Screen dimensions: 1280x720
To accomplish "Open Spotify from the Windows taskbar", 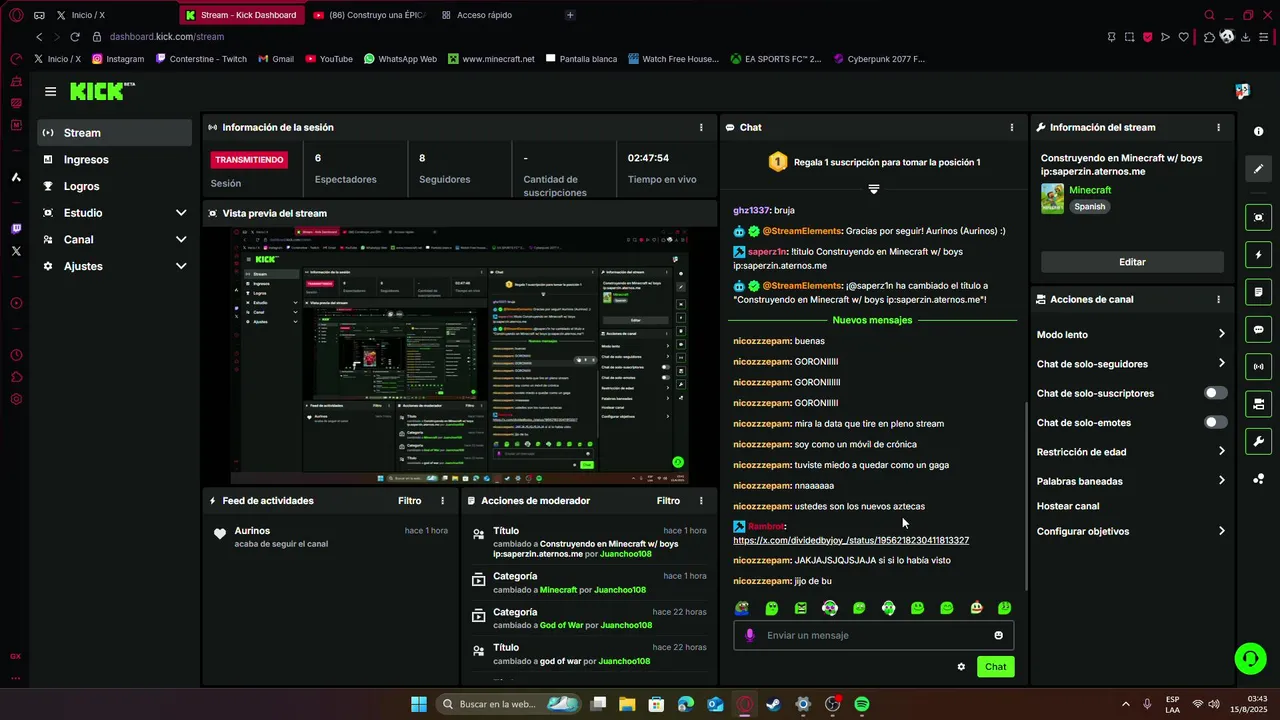I will point(862,704).
